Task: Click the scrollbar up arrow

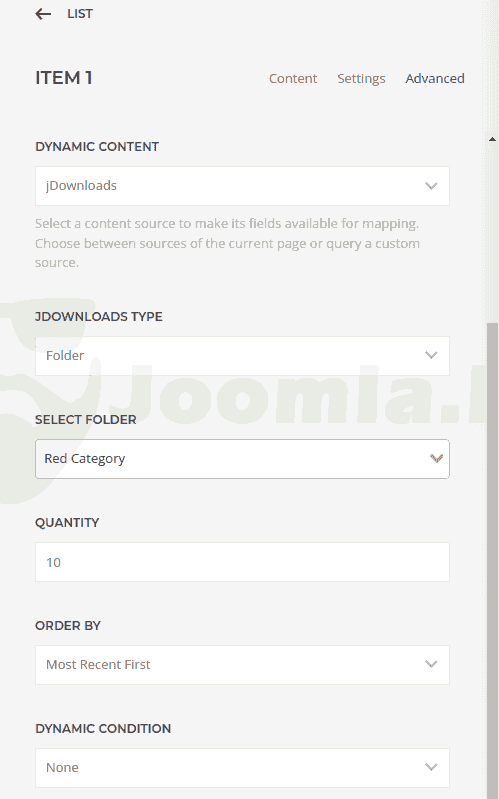Action: 492,139
